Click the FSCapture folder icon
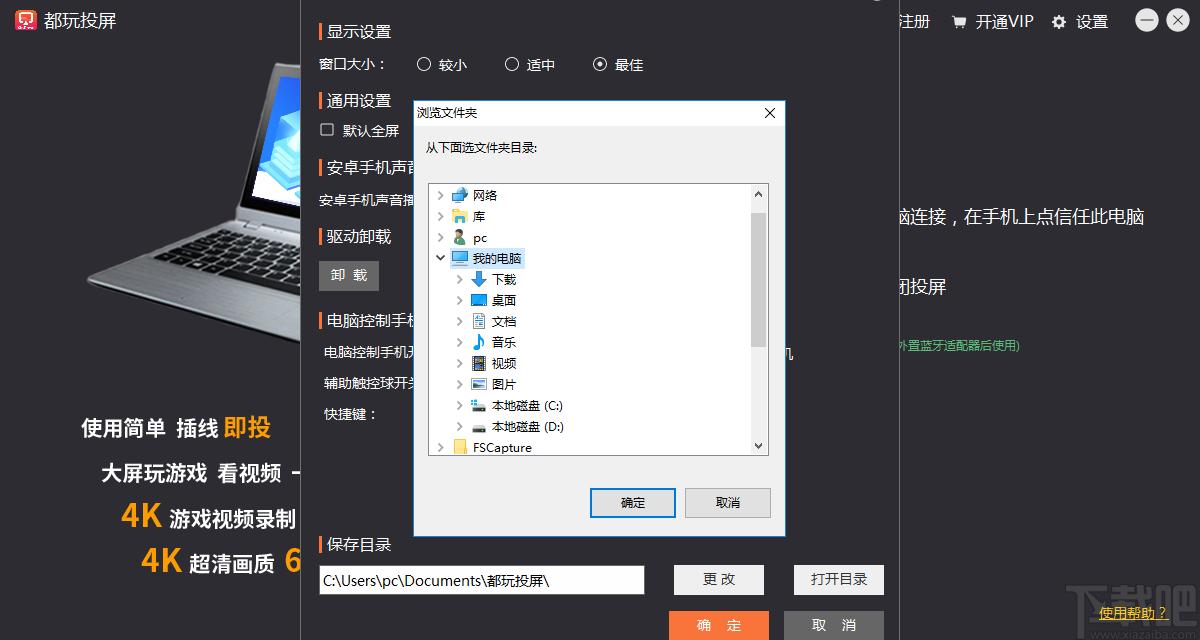 [x=460, y=447]
